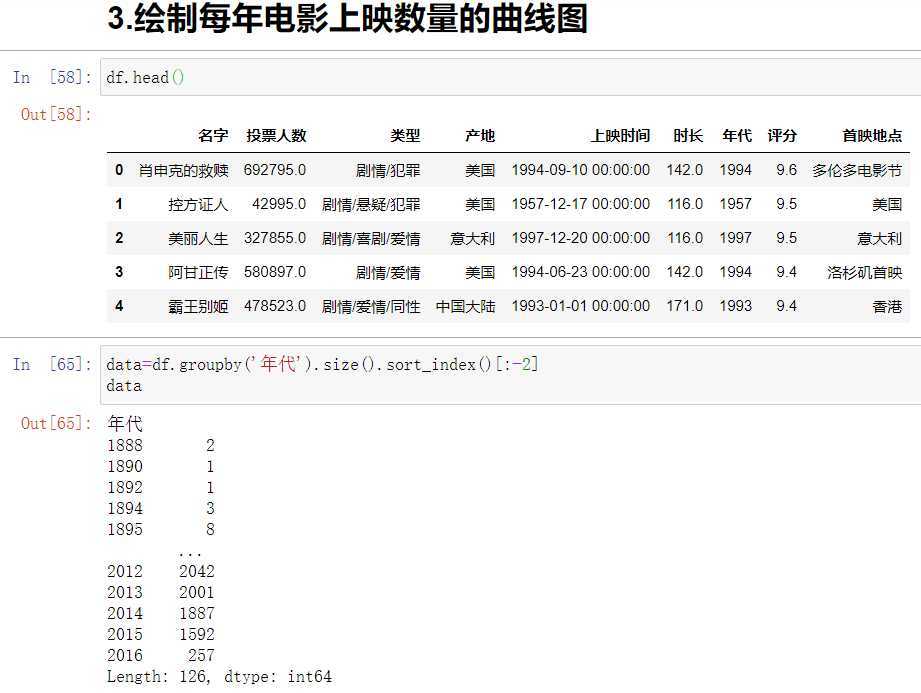Click the rating value 9.6
Screen dimensions: 921x693
pos(786,170)
